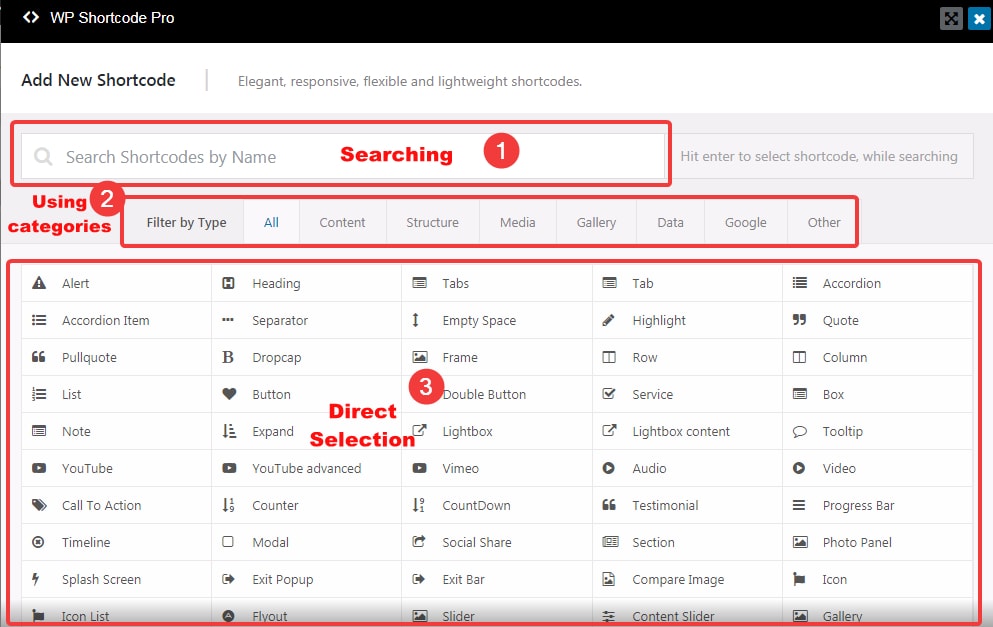Click the Button heart icon
993x627 pixels.
click(x=229, y=394)
